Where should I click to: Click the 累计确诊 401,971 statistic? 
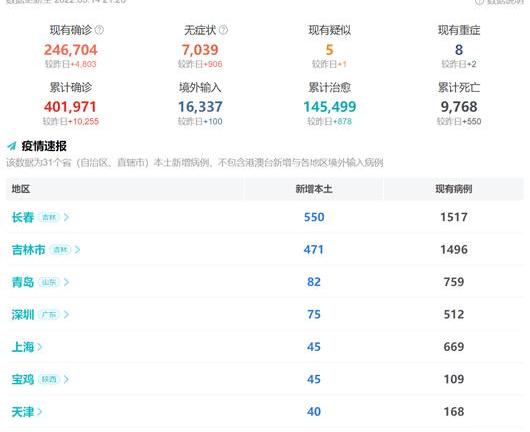click(71, 103)
